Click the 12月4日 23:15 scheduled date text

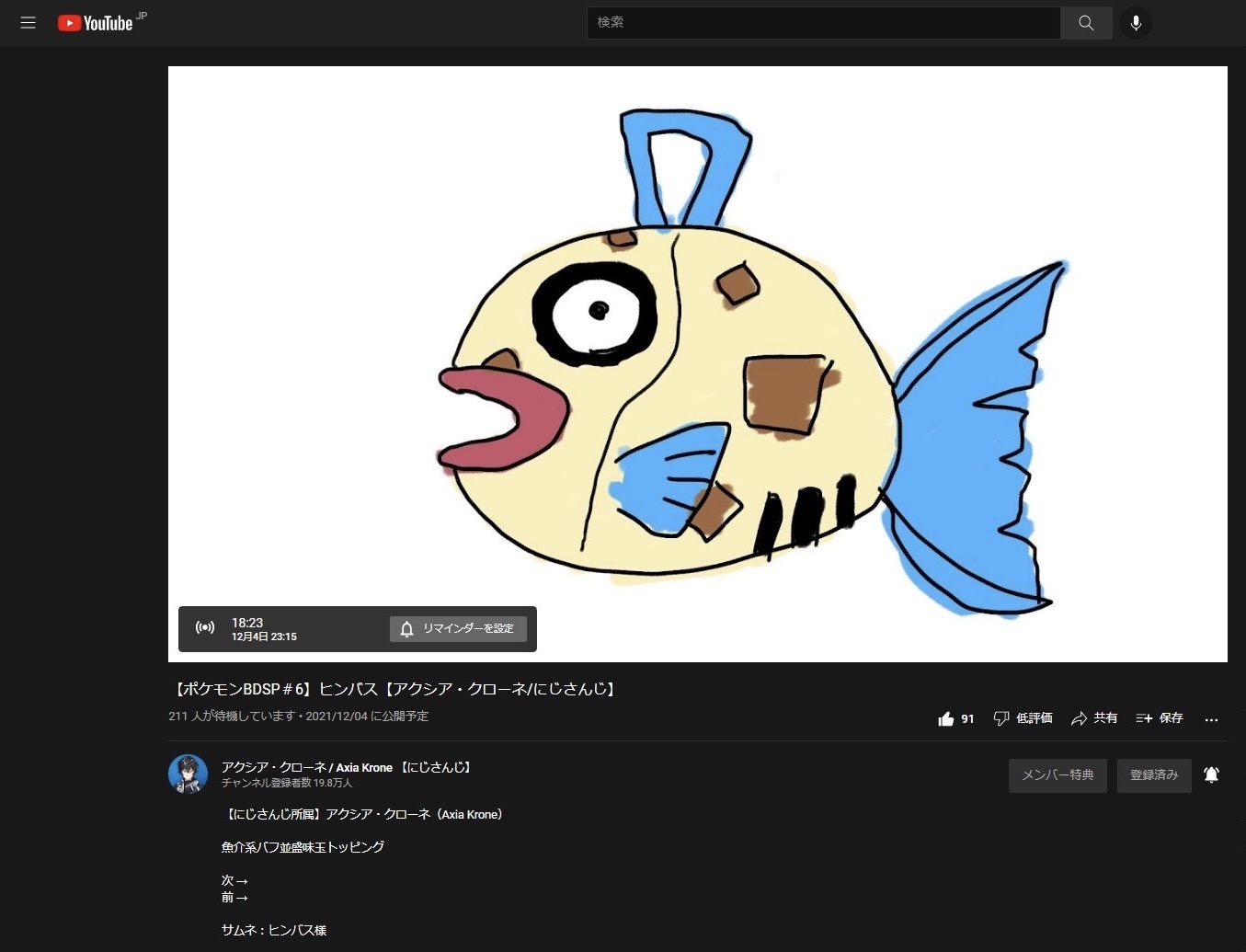(264, 637)
